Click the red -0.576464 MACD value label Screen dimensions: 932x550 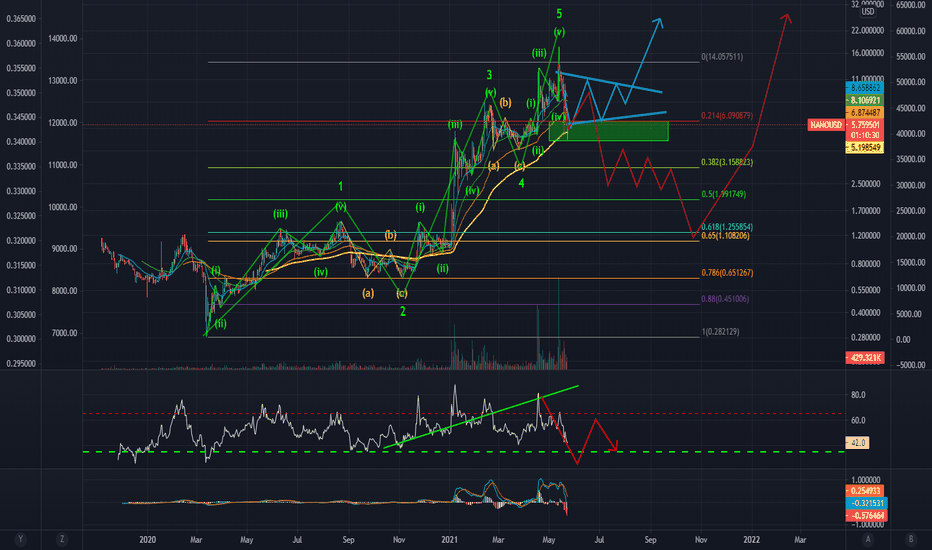coord(866,516)
